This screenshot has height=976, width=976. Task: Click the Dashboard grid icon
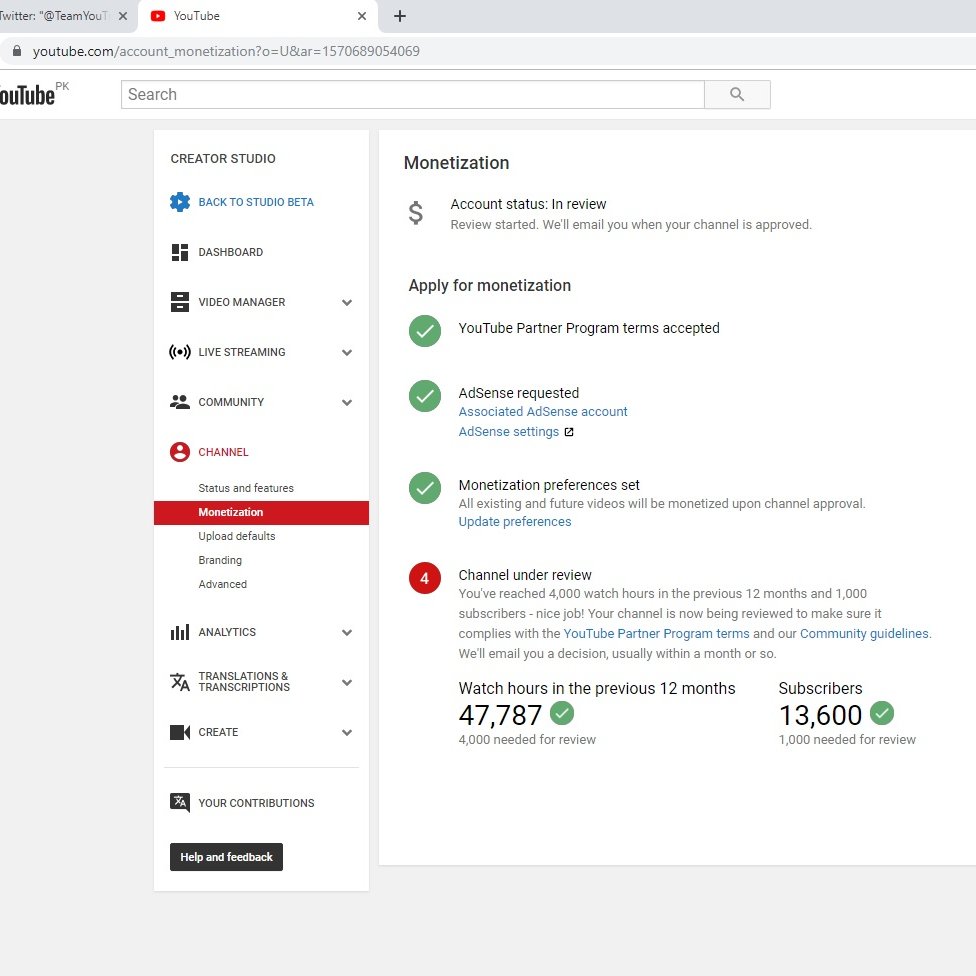180,252
